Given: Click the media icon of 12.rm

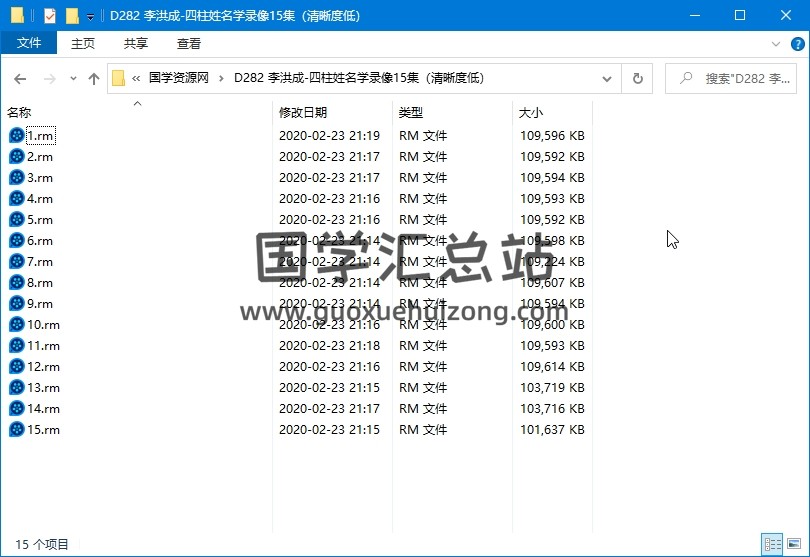Looking at the screenshot, I should 17,366.
